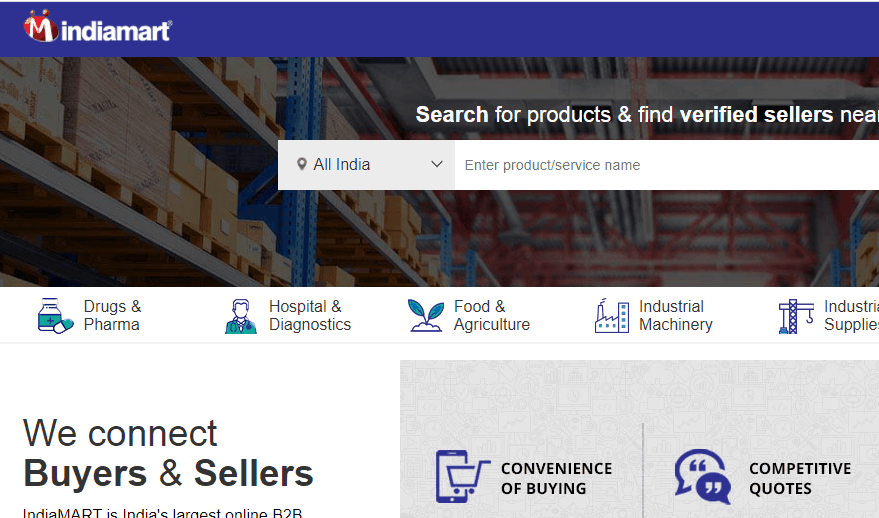The image size is (879, 518).
Task: Click the We connect Buyers & Sellers heading
Action: pyautogui.click(x=168, y=453)
